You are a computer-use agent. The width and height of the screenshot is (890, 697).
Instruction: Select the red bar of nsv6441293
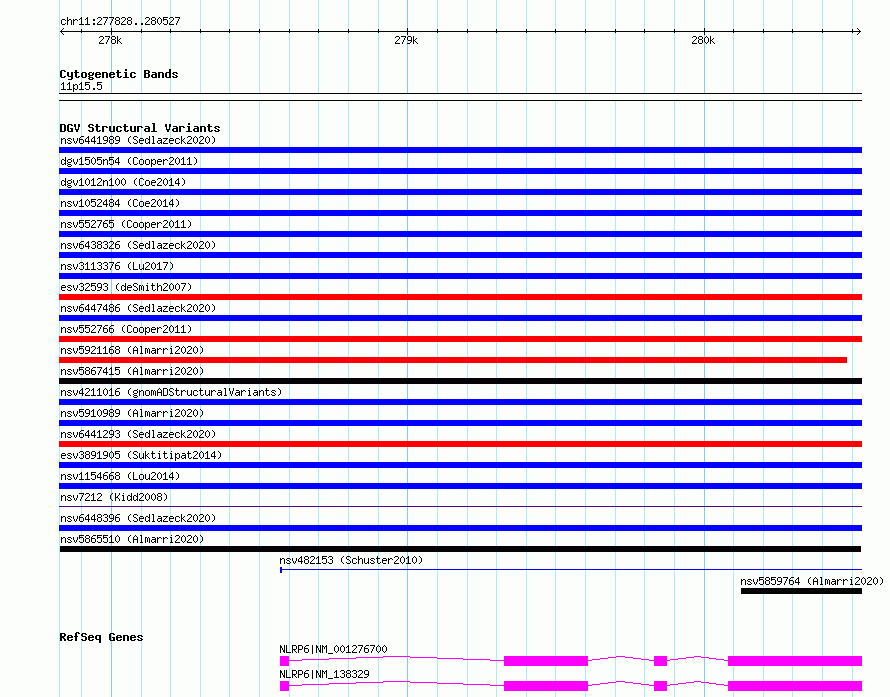point(460,444)
